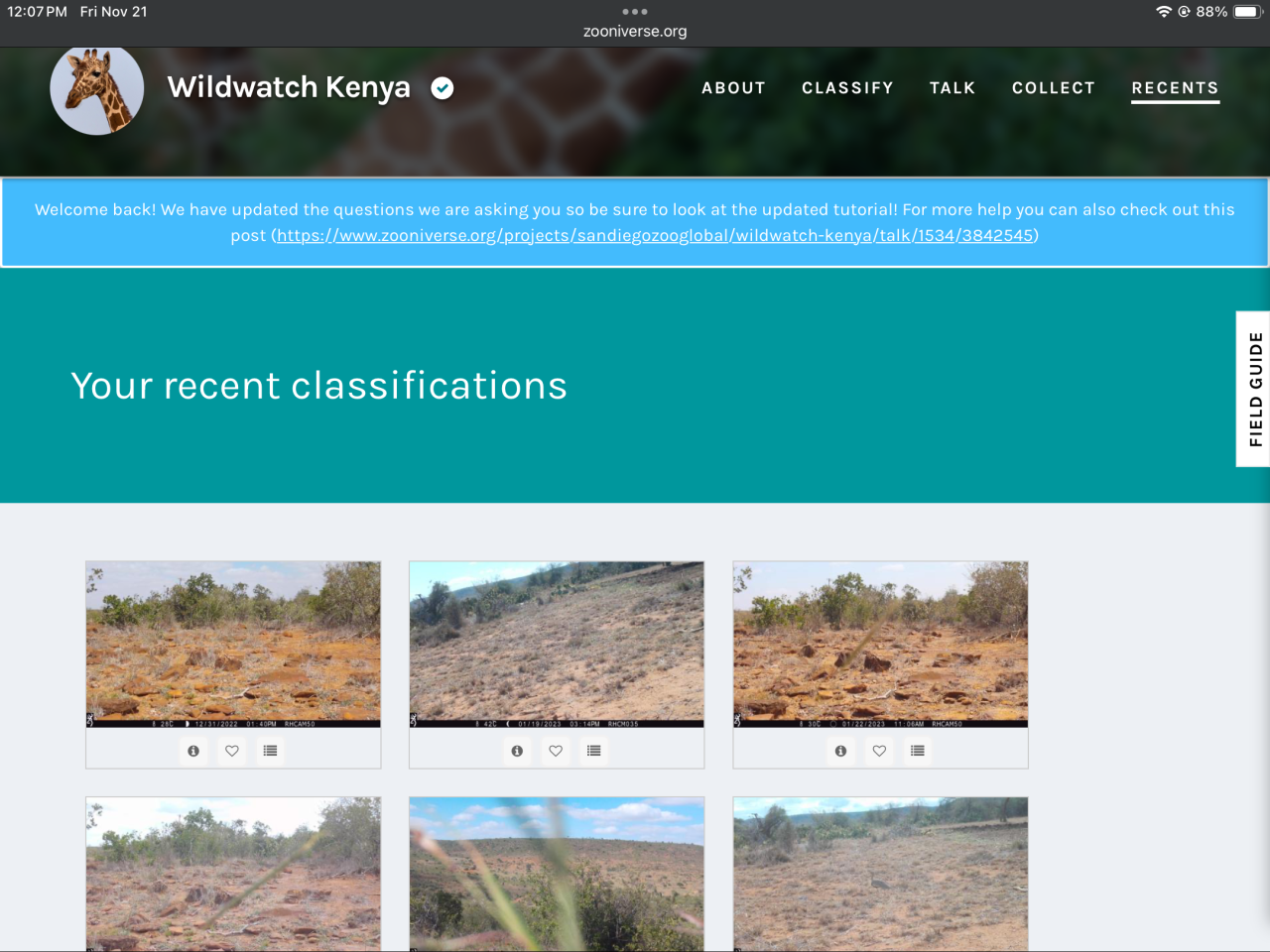Click the Wildwatch Kenya project title
This screenshot has height=952, width=1270.
[289, 88]
